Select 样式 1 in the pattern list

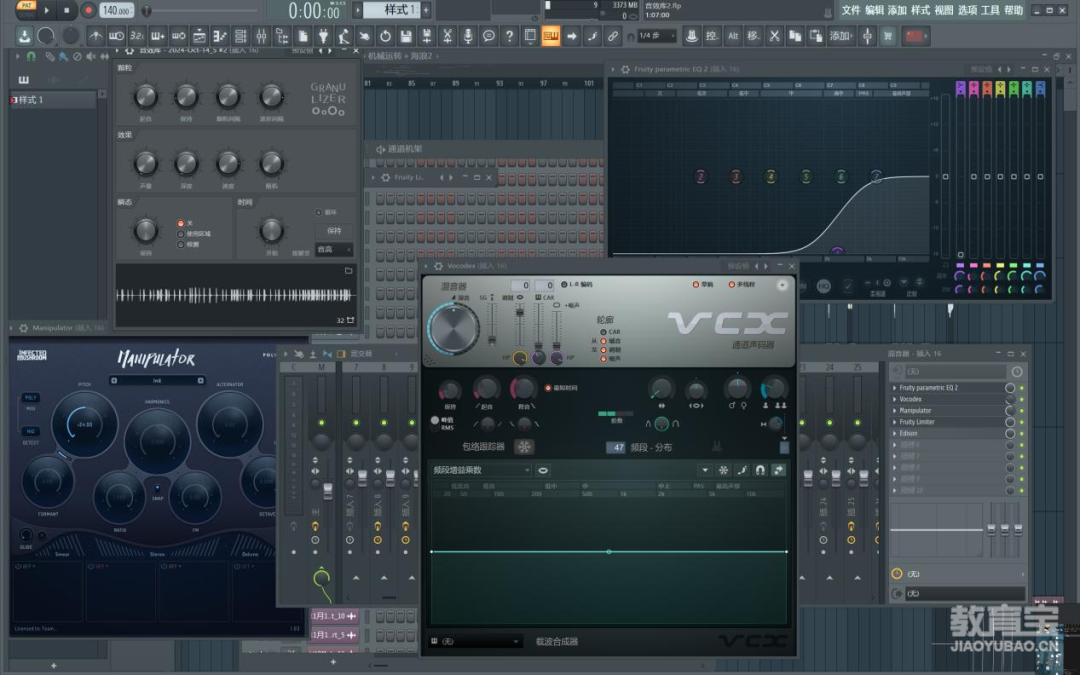click(54, 100)
